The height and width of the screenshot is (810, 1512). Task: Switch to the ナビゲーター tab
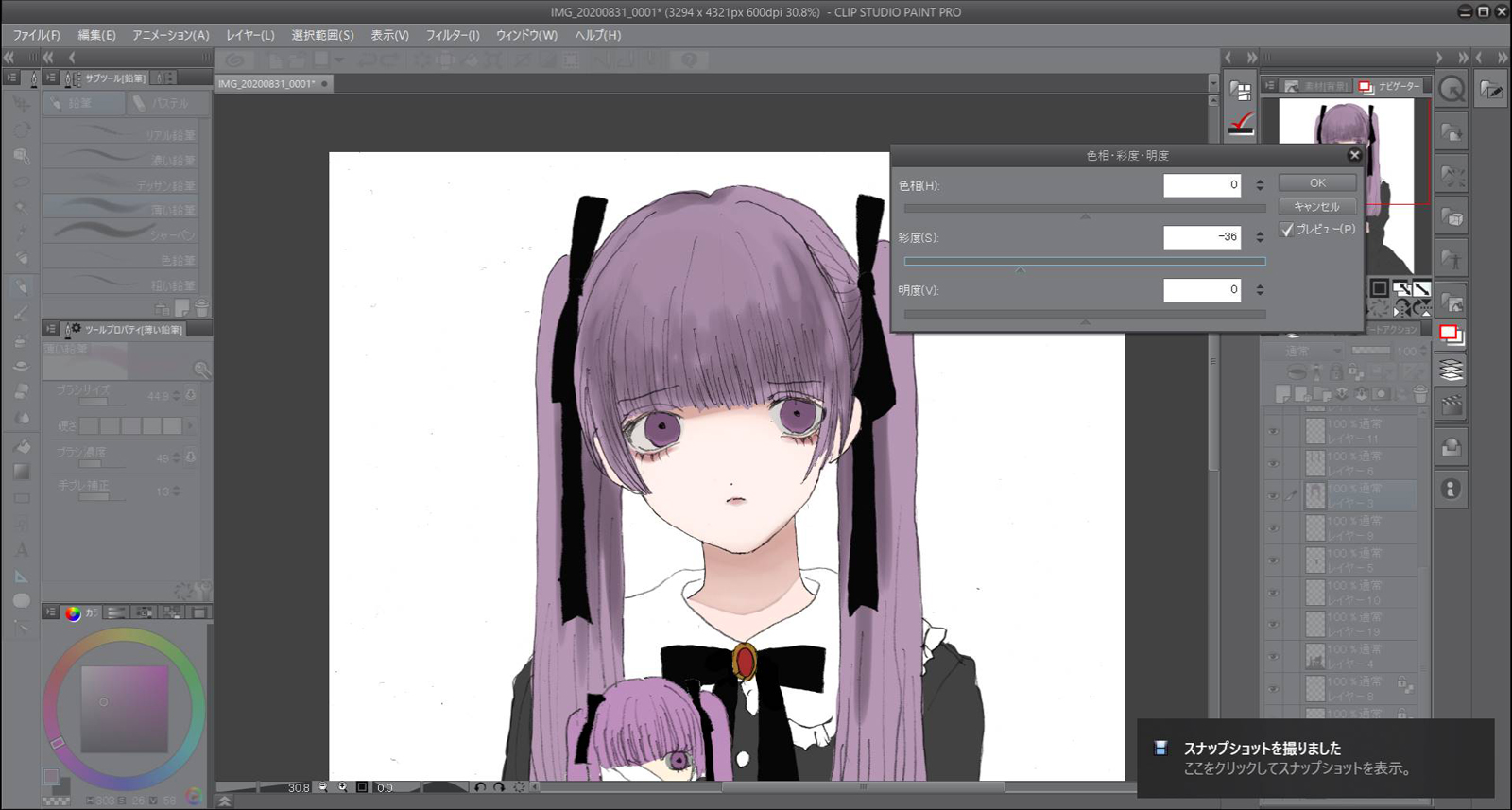(1389, 86)
